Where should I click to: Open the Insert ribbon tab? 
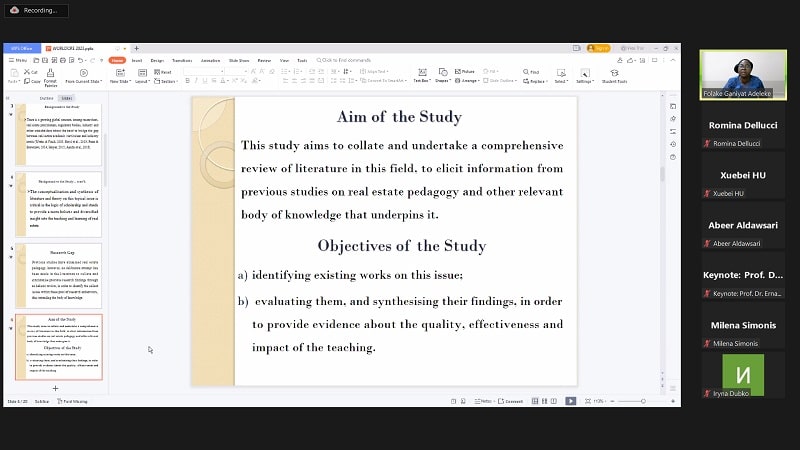(x=138, y=60)
